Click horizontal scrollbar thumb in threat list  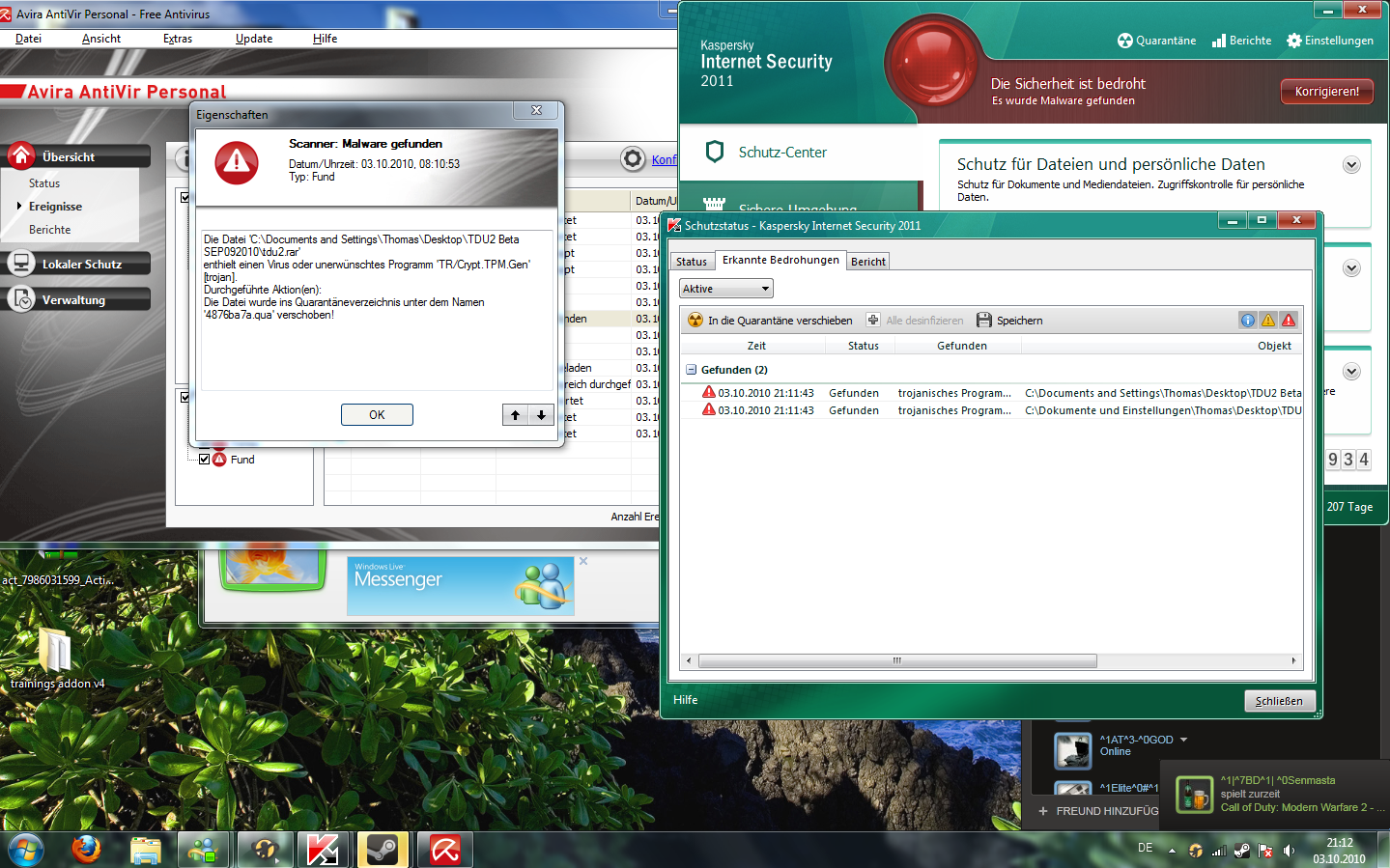click(x=897, y=661)
